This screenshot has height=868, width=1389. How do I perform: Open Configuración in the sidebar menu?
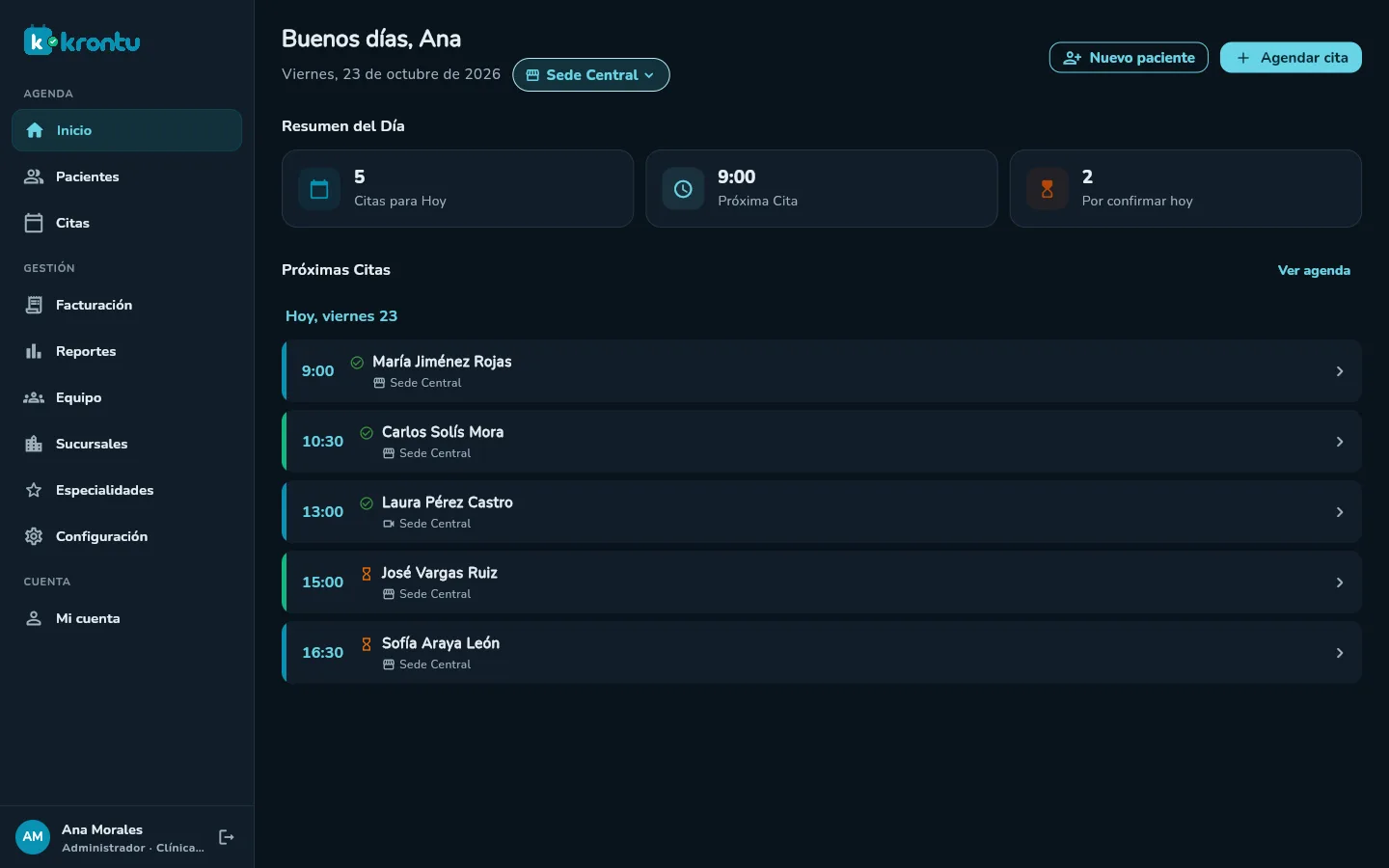tap(126, 536)
